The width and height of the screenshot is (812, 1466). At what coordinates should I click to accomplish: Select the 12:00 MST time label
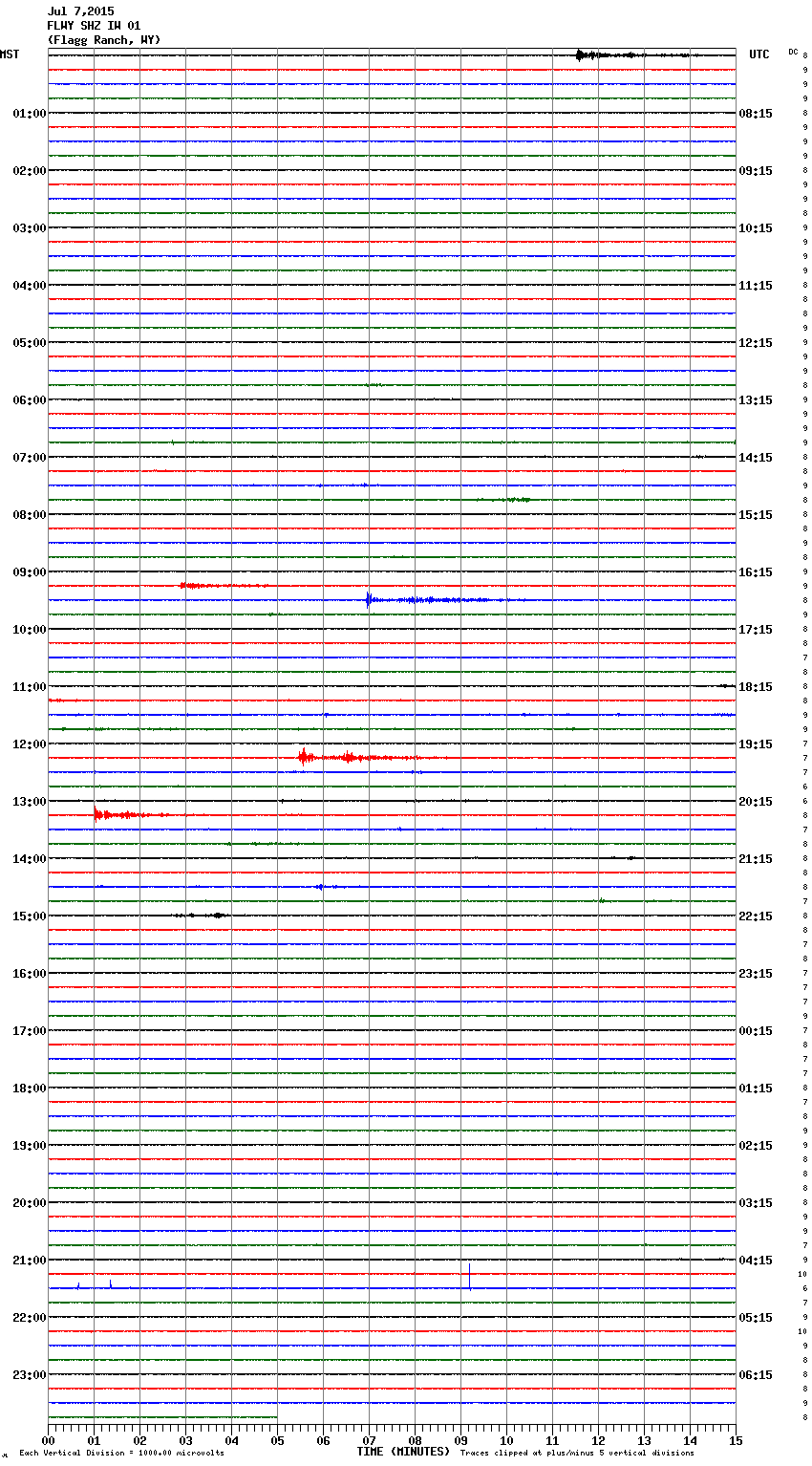tap(29, 744)
